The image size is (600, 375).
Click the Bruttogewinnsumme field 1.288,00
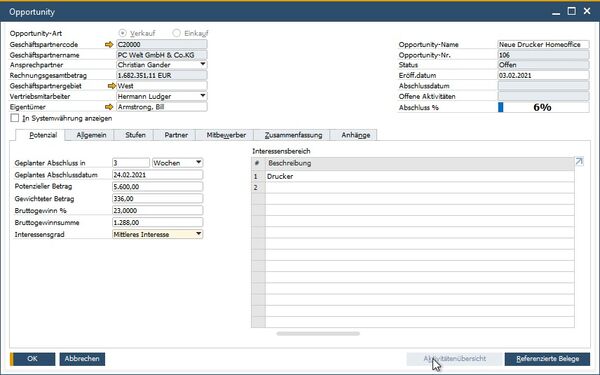coord(157,222)
